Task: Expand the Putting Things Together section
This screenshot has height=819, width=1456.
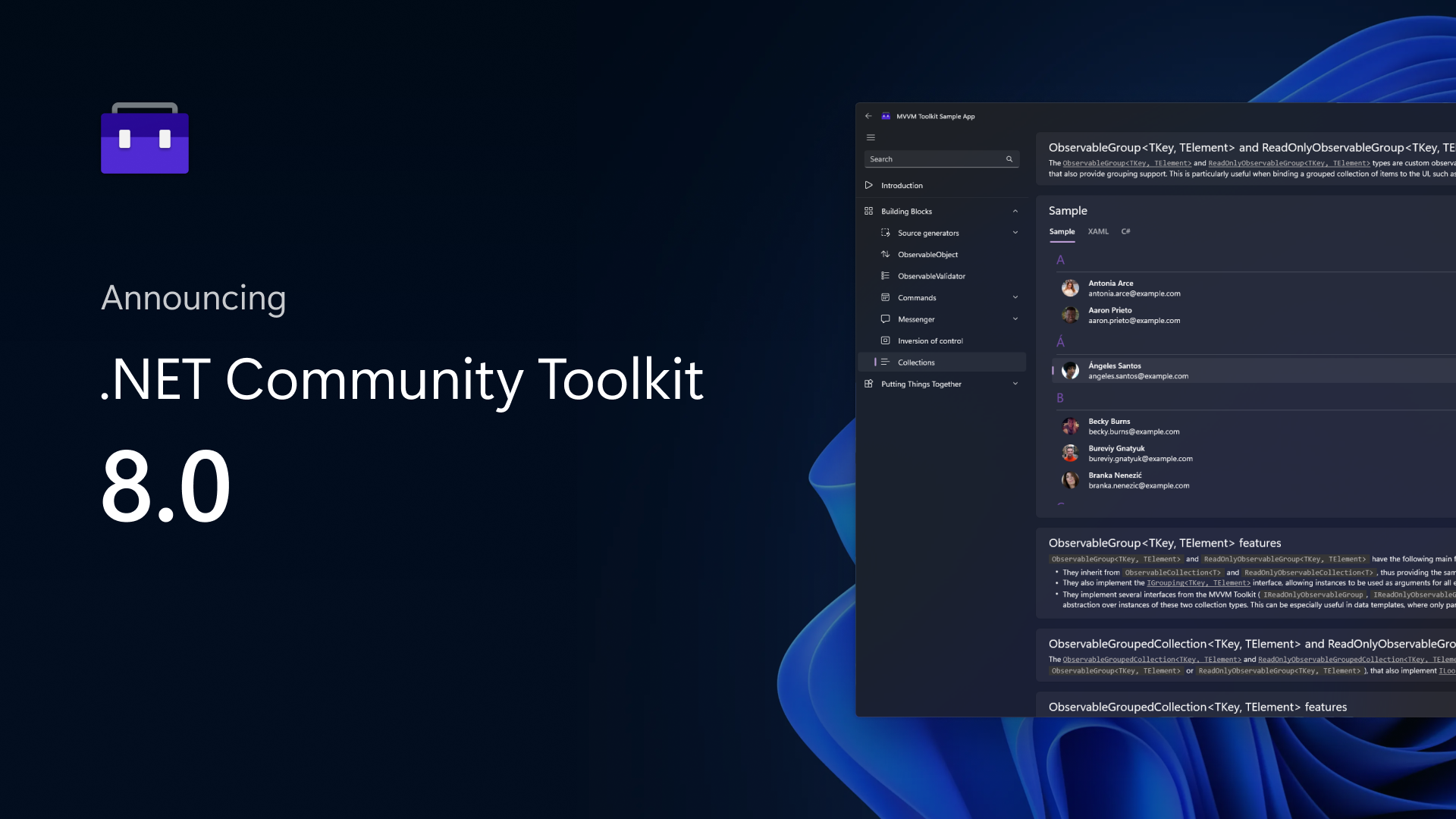Action: pos(1015,384)
